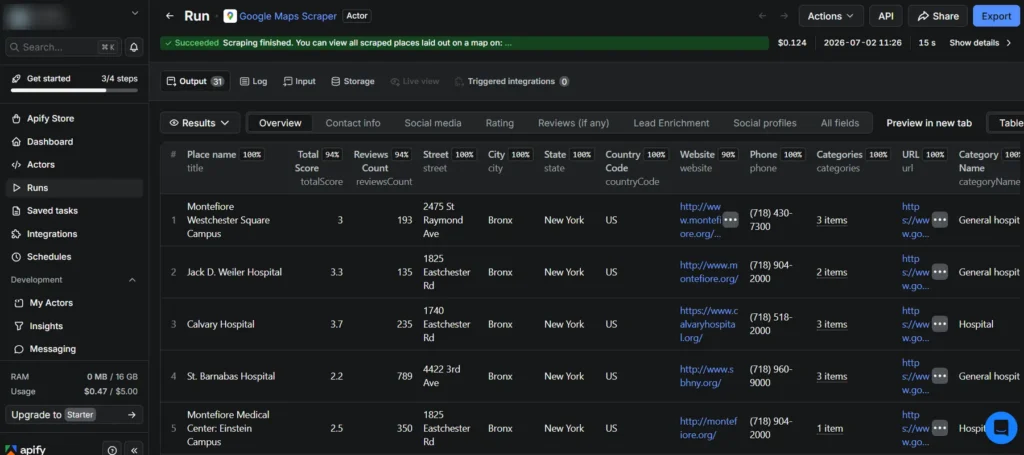Select the Social profiles view

tap(765, 123)
